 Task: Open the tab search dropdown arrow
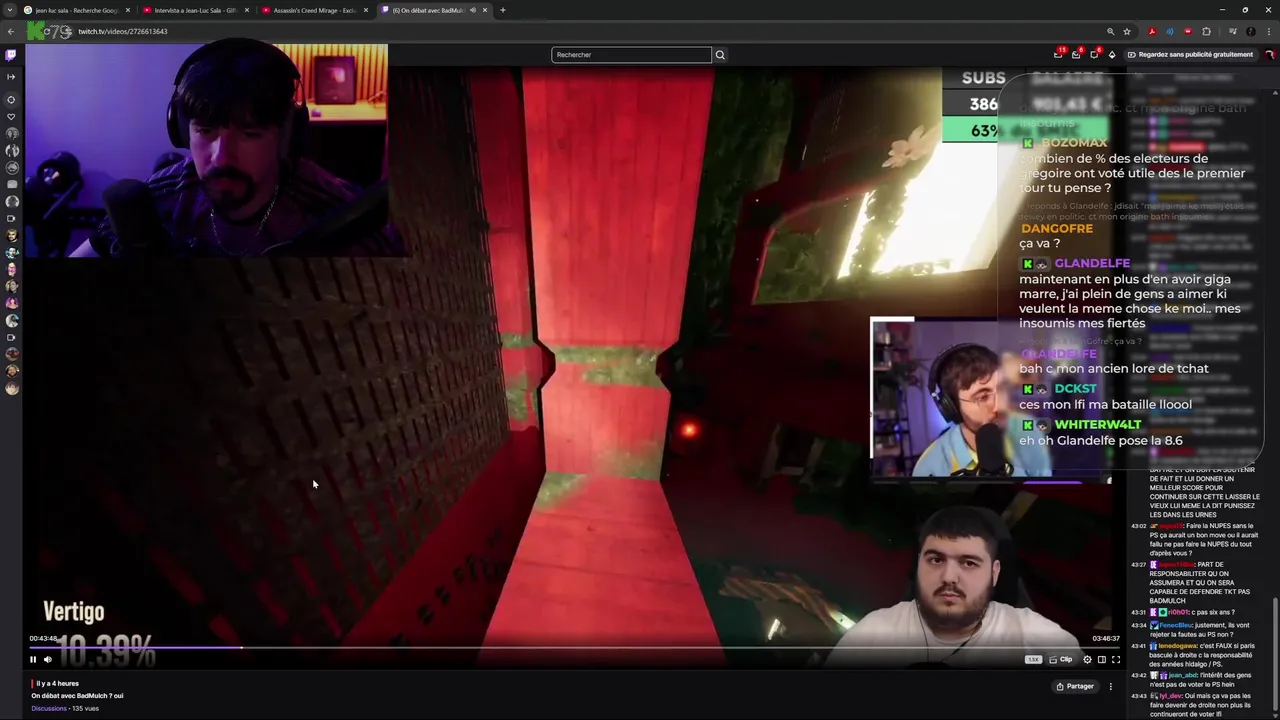coord(10,10)
